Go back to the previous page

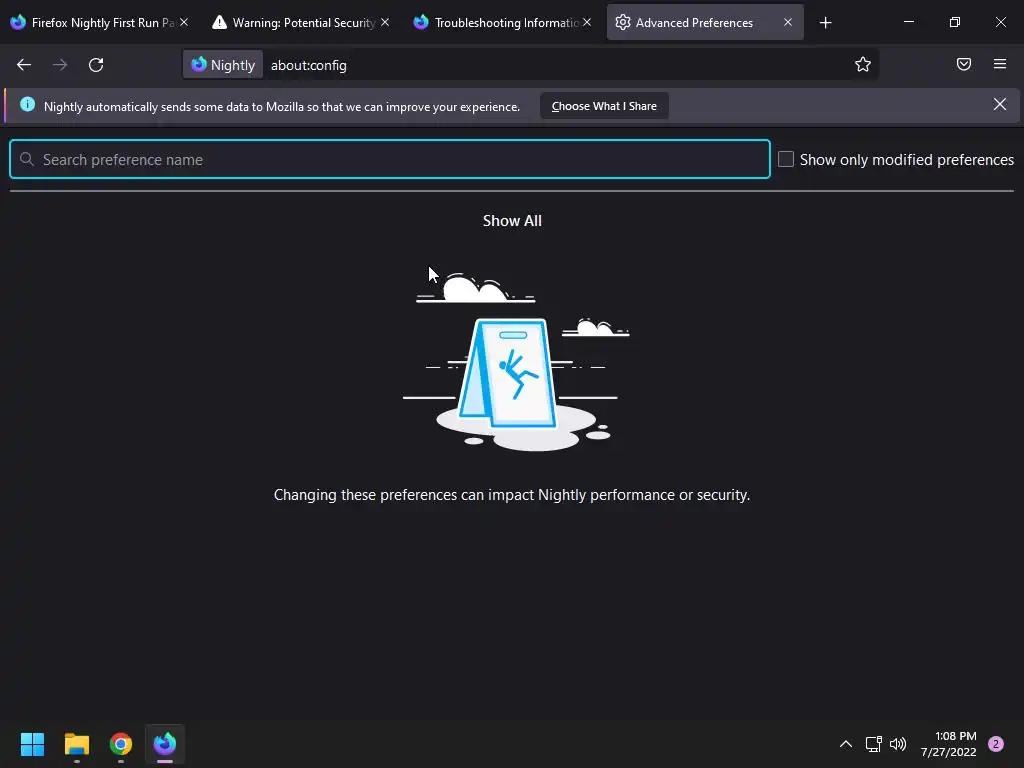click(x=24, y=65)
